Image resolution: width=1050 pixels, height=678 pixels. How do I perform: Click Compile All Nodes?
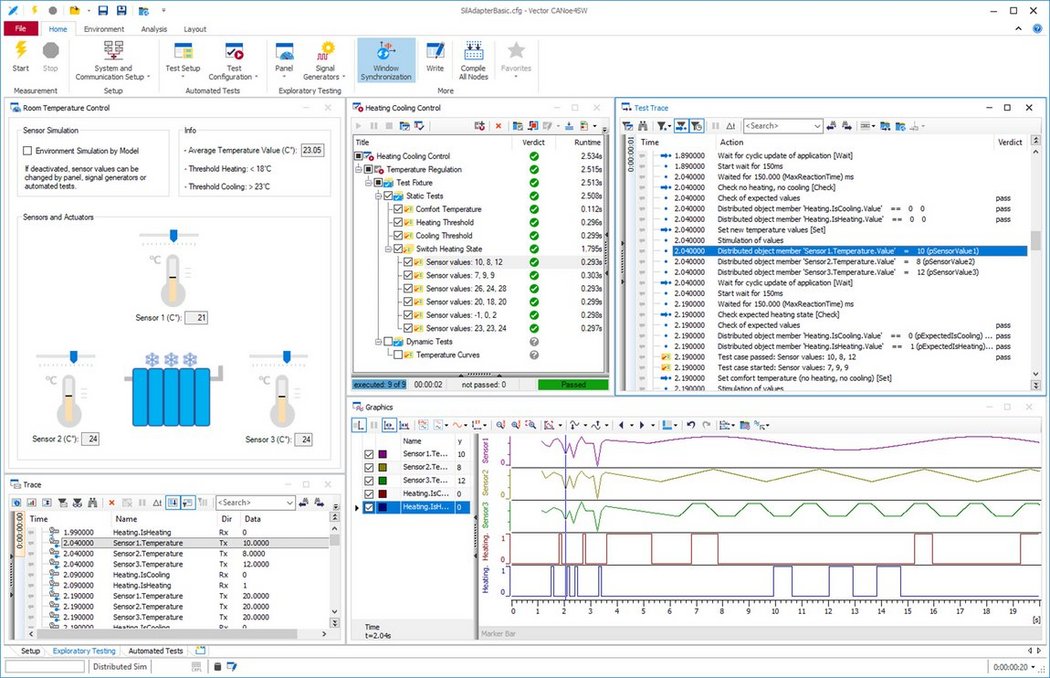tap(473, 60)
